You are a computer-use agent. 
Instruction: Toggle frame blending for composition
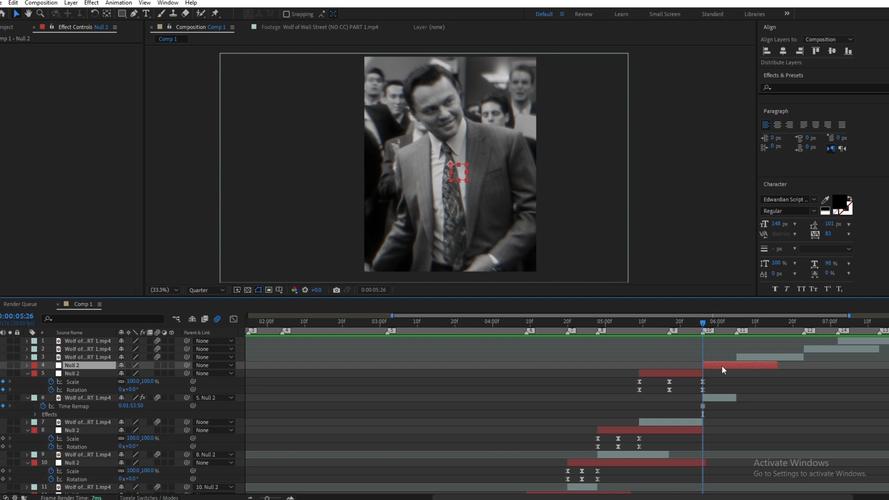point(205,319)
